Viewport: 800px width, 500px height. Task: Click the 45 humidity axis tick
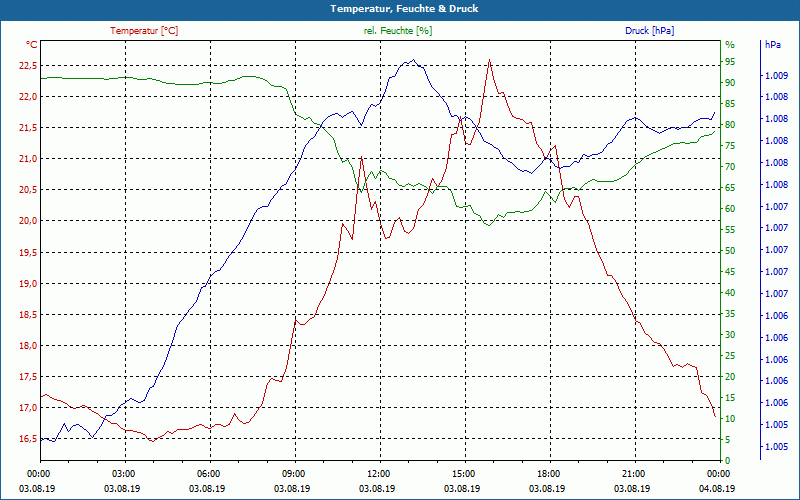[x=730, y=272]
